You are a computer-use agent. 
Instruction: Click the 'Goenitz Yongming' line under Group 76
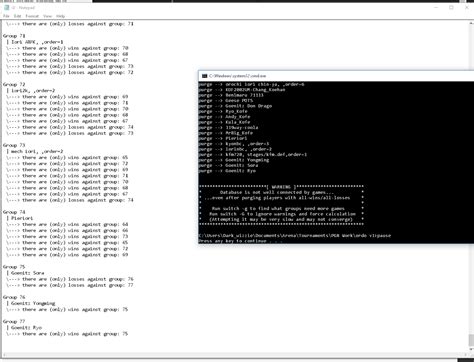(31, 303)
